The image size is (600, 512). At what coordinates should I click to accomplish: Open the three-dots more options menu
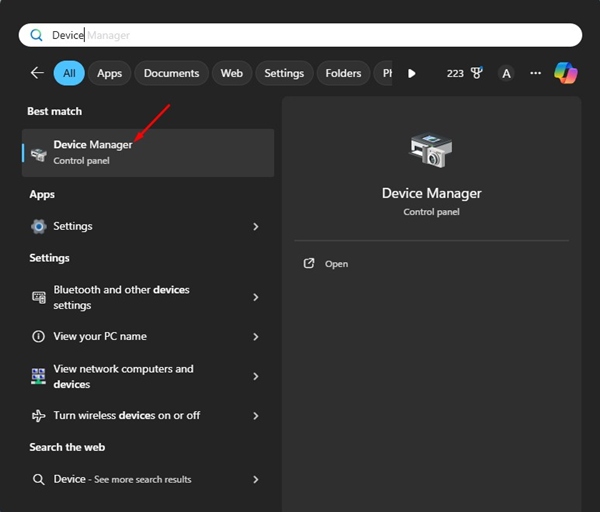coord(535,73)
